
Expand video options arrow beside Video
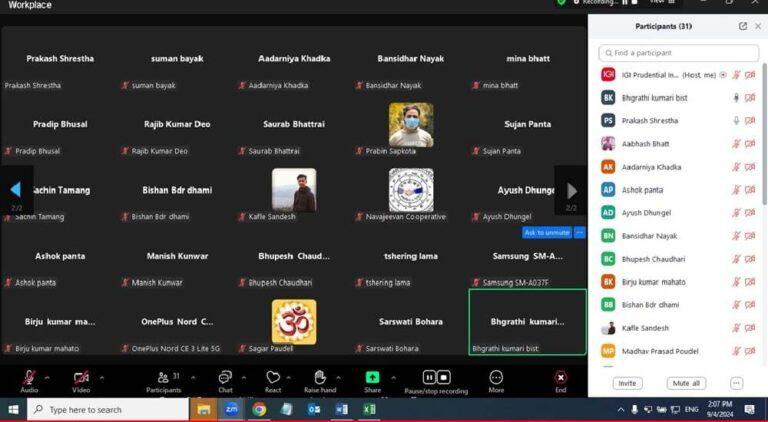click(102, 377)
